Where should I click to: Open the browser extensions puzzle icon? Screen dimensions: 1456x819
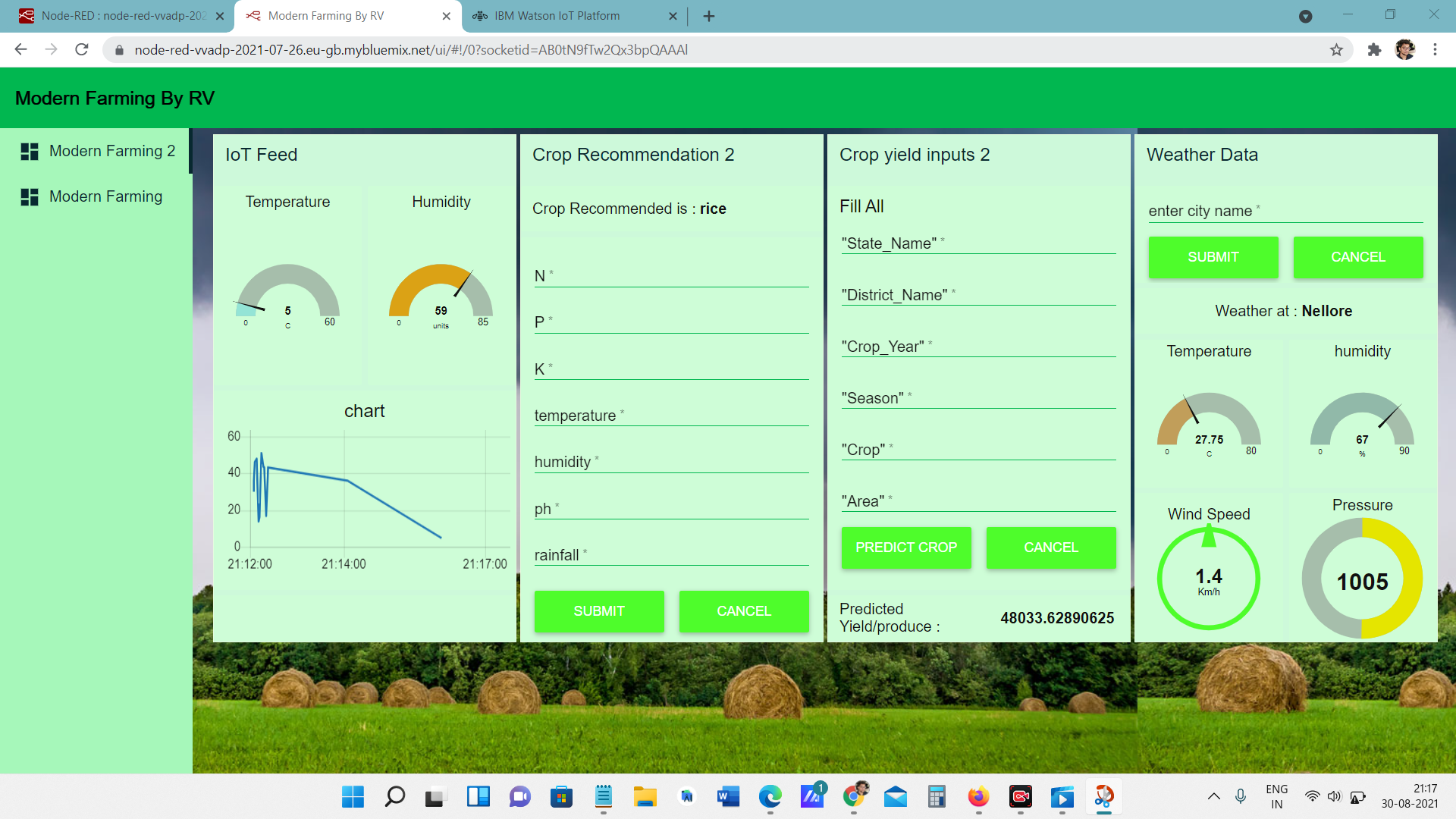coord(1375,49)
